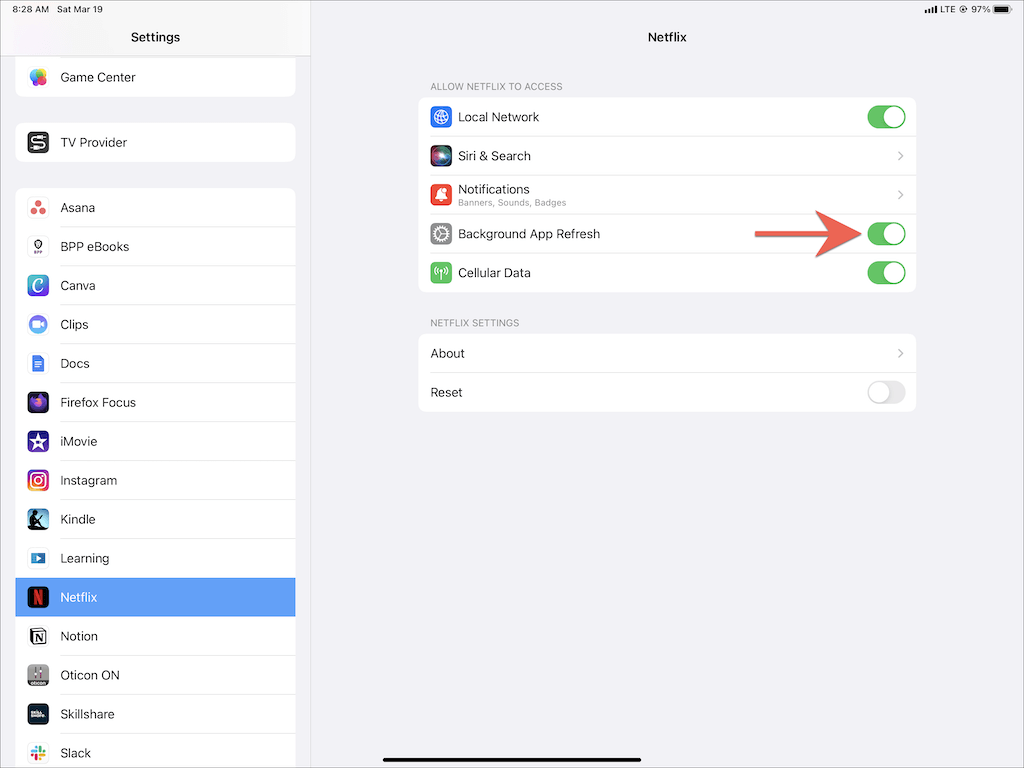Tap the green Cellular Data antenna icon
This screenshot has height=768, width=1024.
[441, 273]
